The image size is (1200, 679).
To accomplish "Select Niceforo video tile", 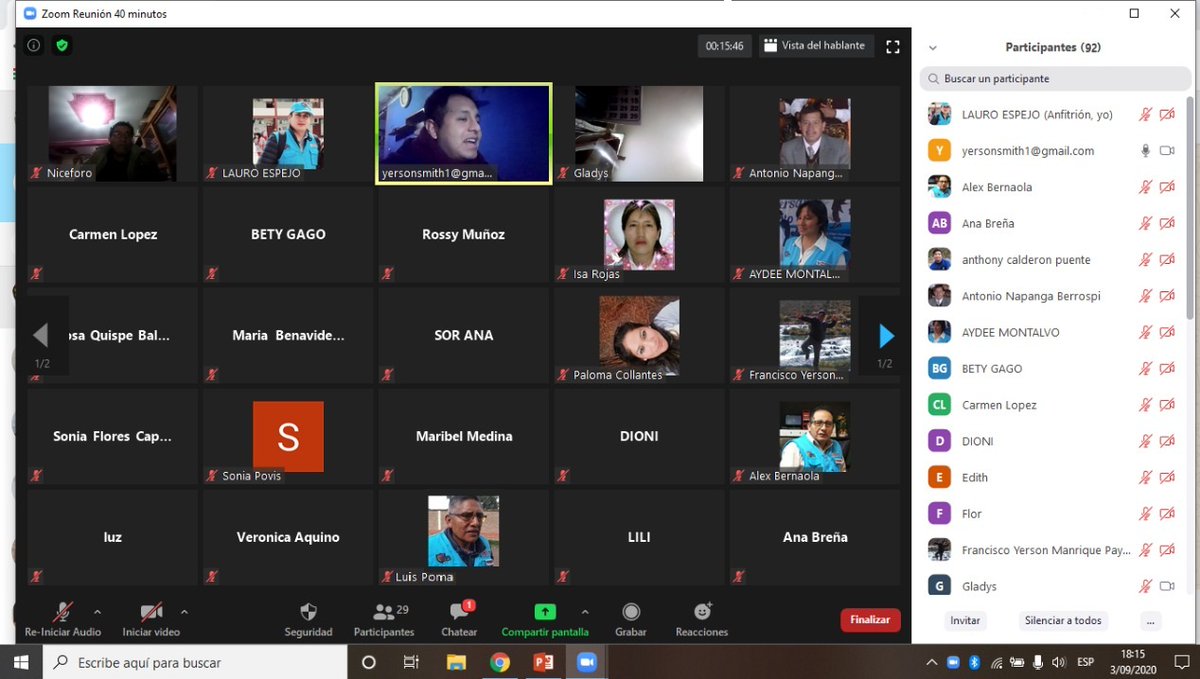I will (x=113, y=133).
